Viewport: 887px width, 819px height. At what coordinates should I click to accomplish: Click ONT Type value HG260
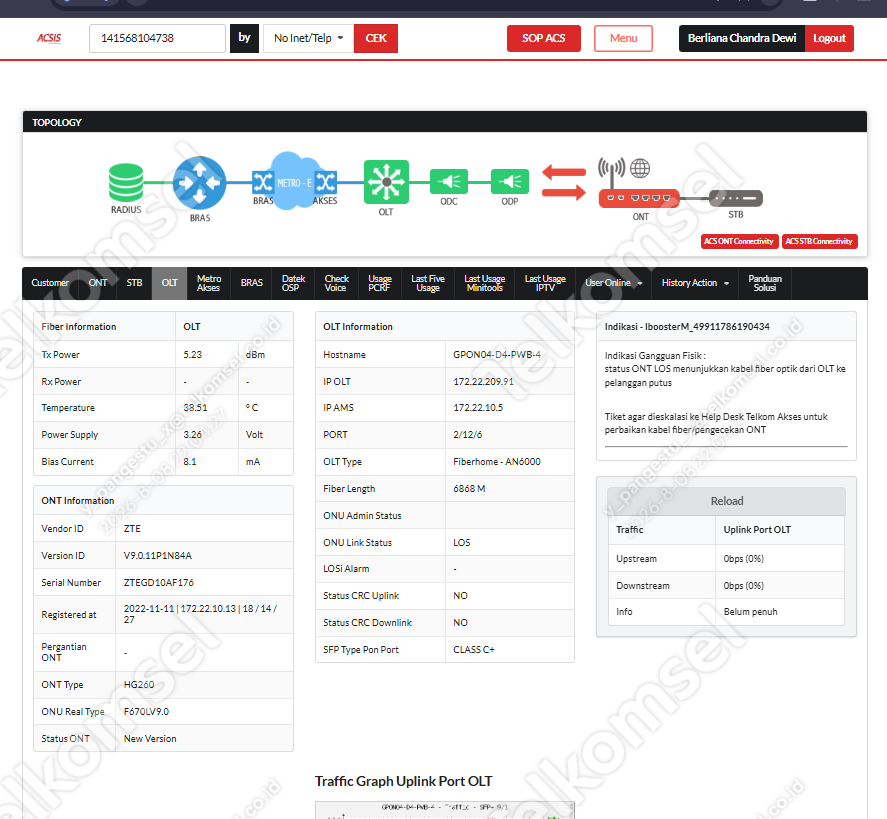pos(139,685)
